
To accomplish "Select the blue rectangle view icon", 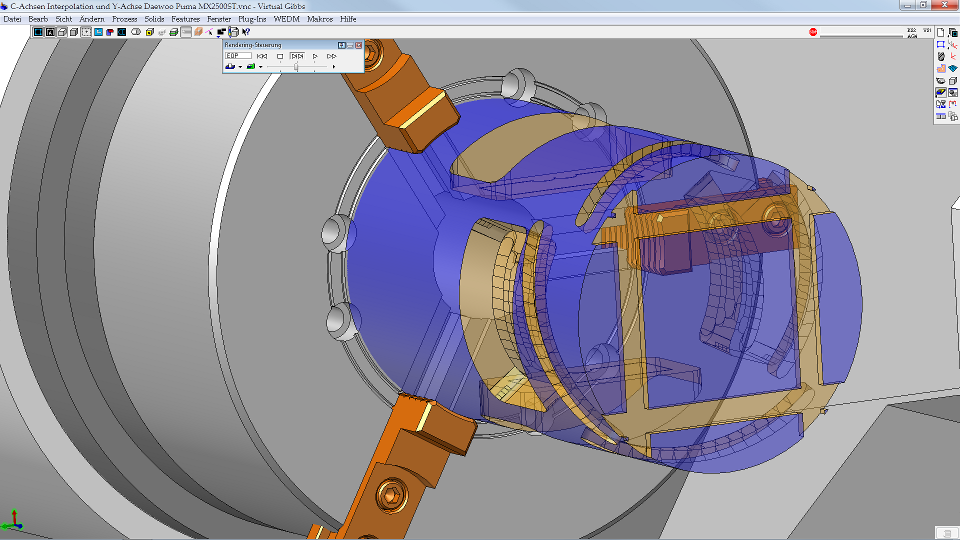I will 940,45.
